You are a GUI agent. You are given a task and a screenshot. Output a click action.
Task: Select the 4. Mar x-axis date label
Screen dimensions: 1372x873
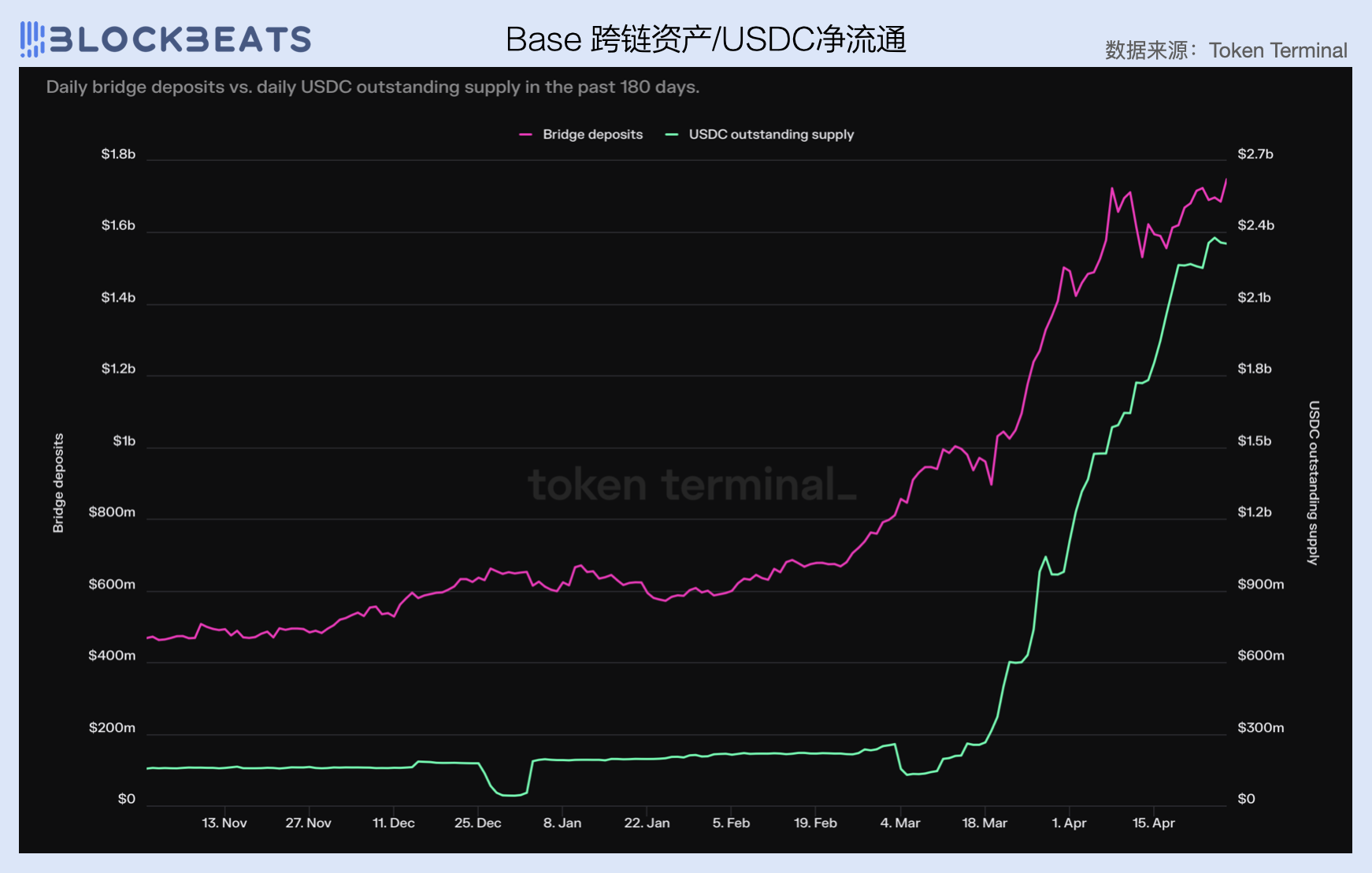click(899, 823)
